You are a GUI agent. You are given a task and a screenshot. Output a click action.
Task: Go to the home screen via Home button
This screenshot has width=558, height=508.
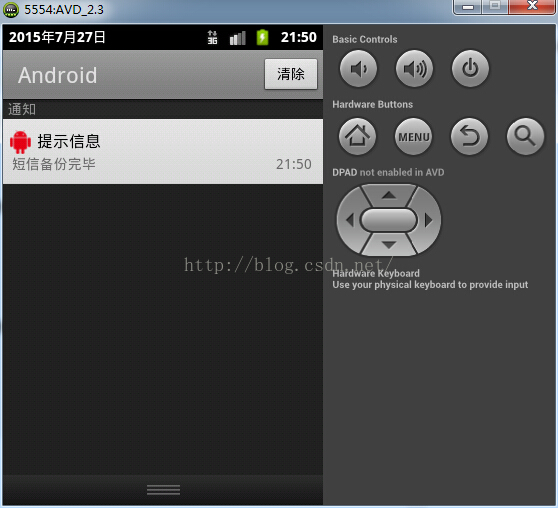tap(357, 136)
